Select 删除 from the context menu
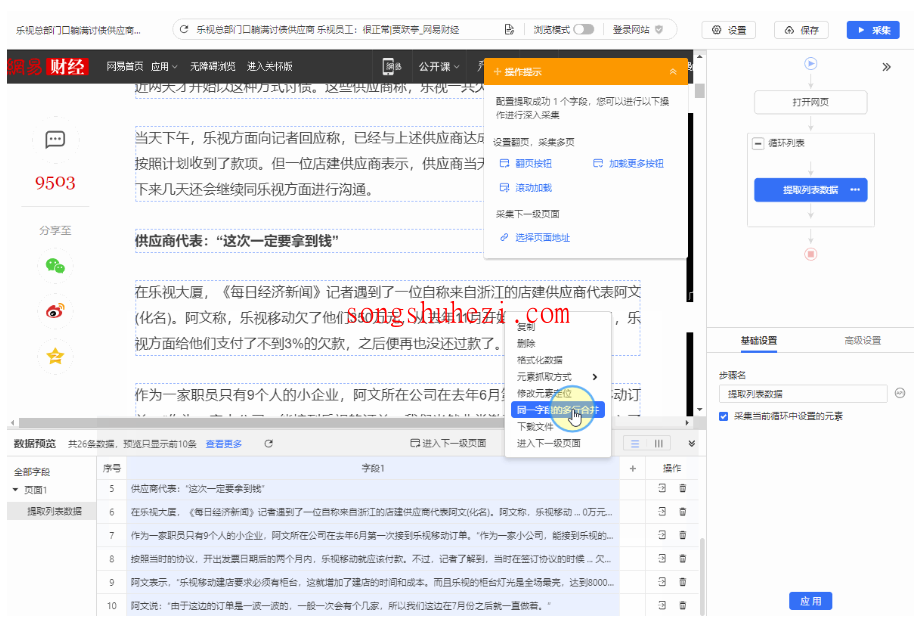The width and height of the screenshot is (915, 642). pyautogui.click(x=526, y=343)
